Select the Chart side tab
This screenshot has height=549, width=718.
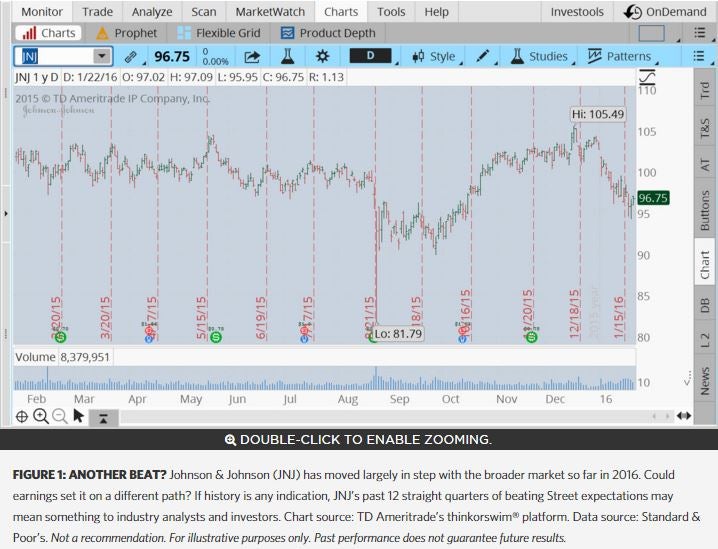(x=705, y=265)
